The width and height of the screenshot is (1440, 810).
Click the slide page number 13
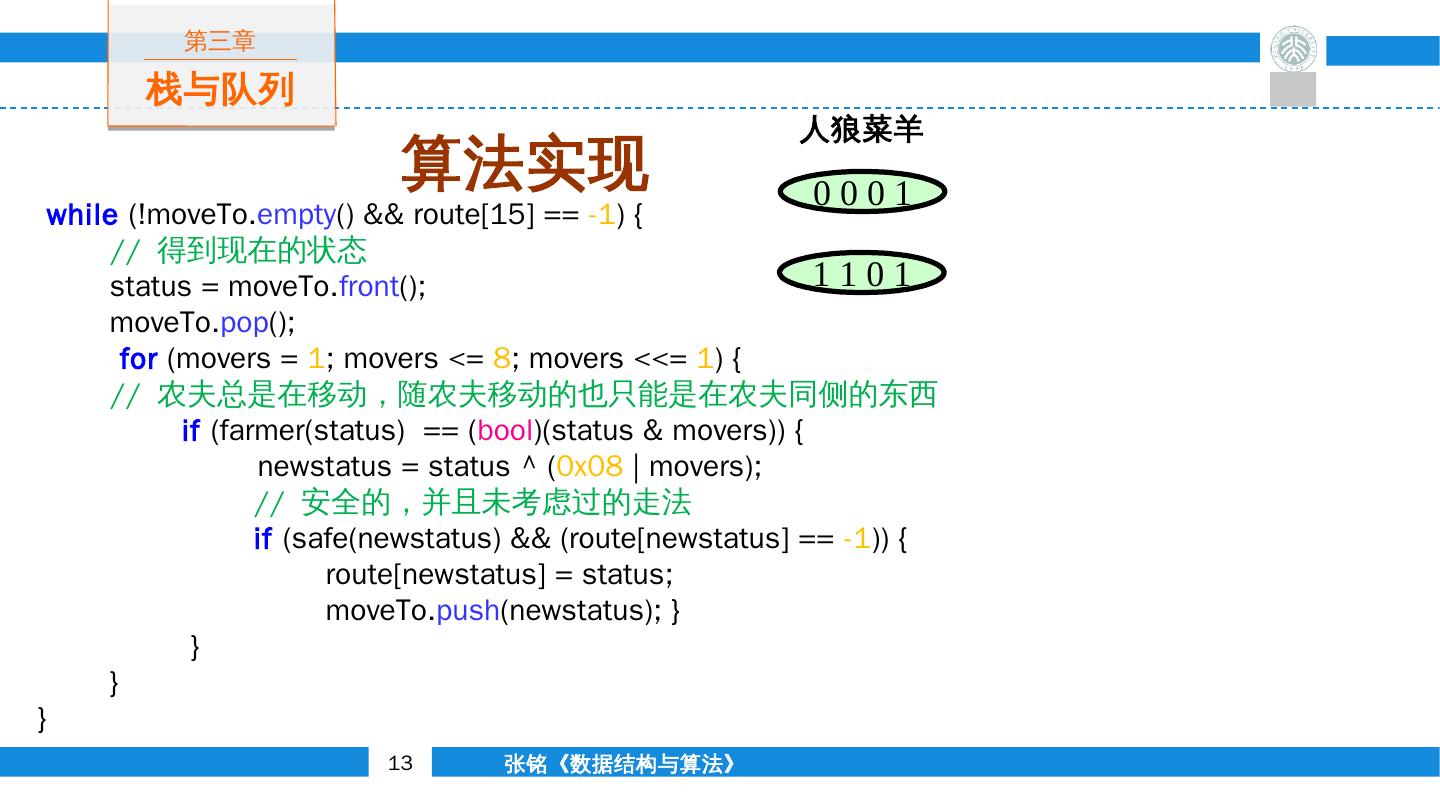click(x=400, y=763)
